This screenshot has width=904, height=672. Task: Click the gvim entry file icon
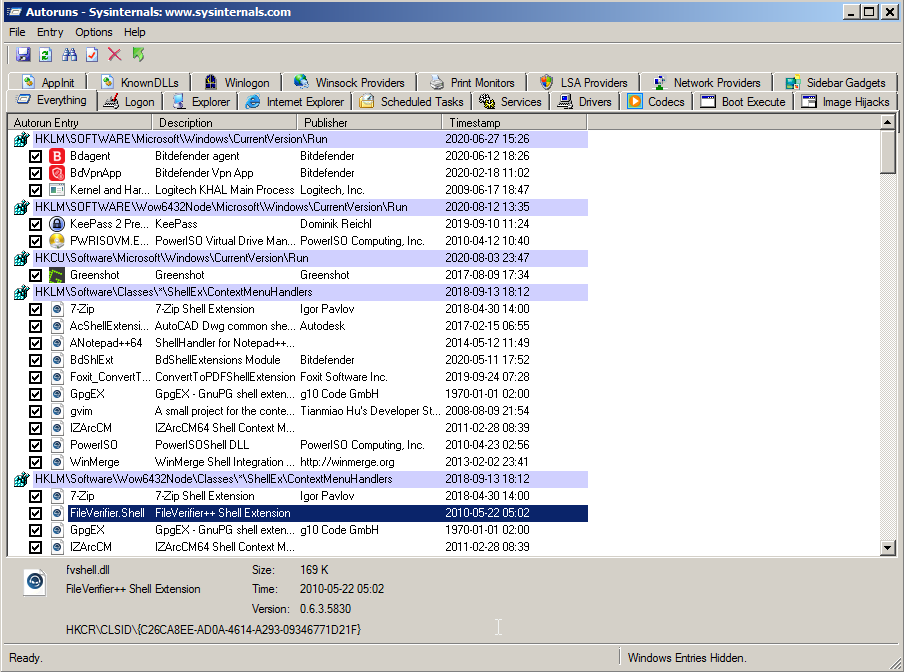56,411
